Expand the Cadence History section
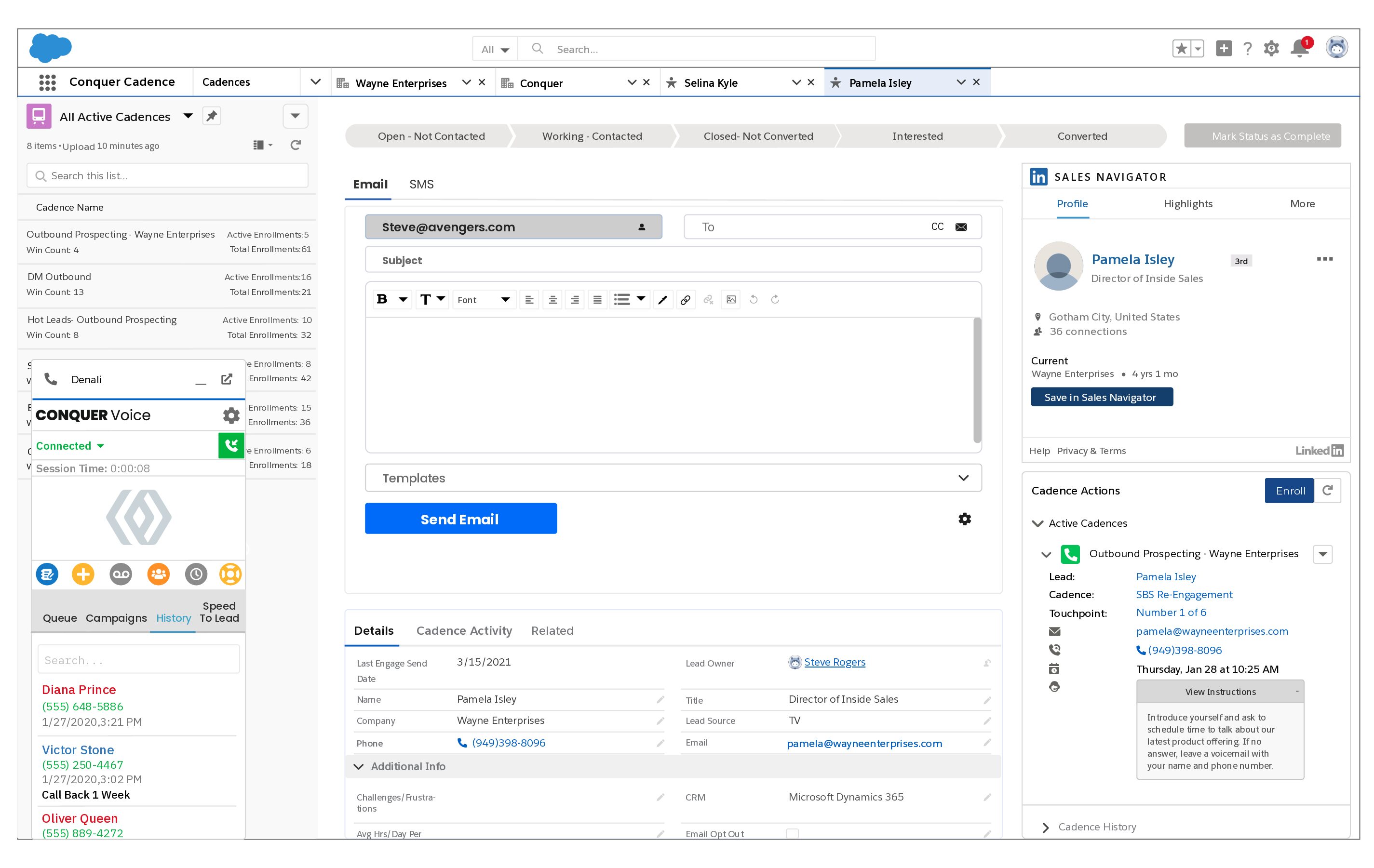 point(1045,827)
